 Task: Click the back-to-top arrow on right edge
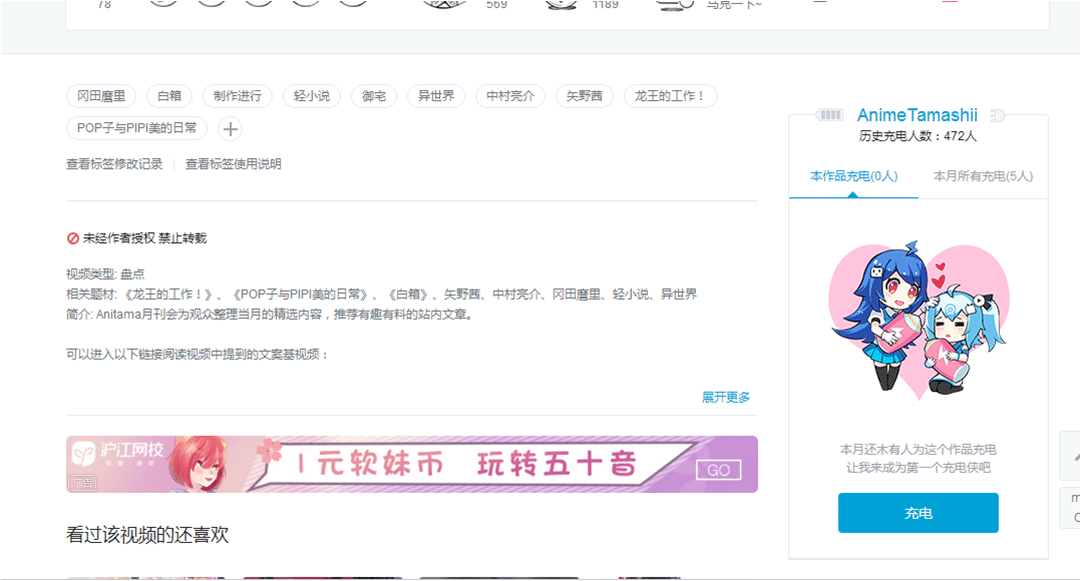(x=1072, y=455)
